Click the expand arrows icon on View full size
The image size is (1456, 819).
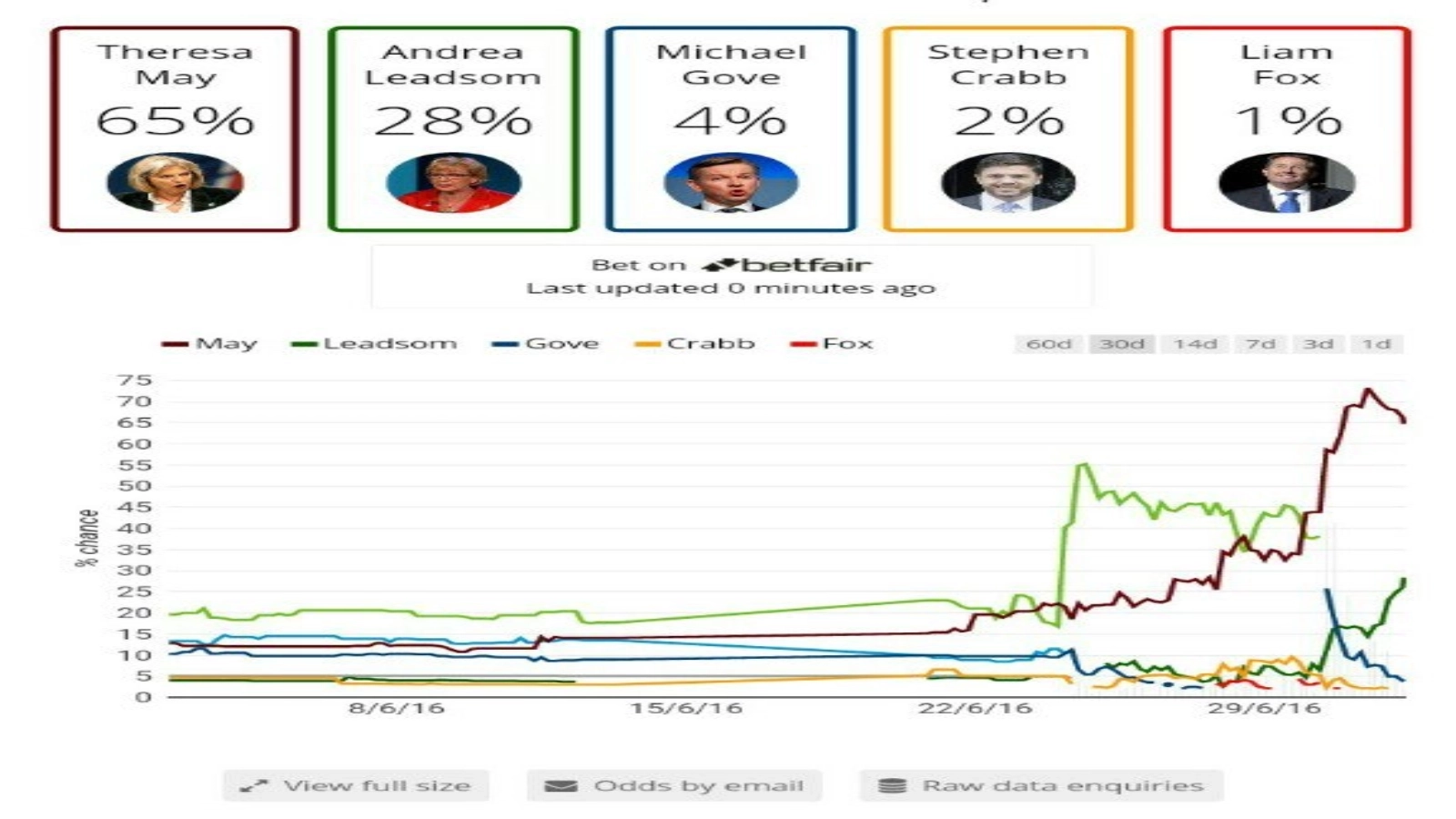(x=254, y=785)
